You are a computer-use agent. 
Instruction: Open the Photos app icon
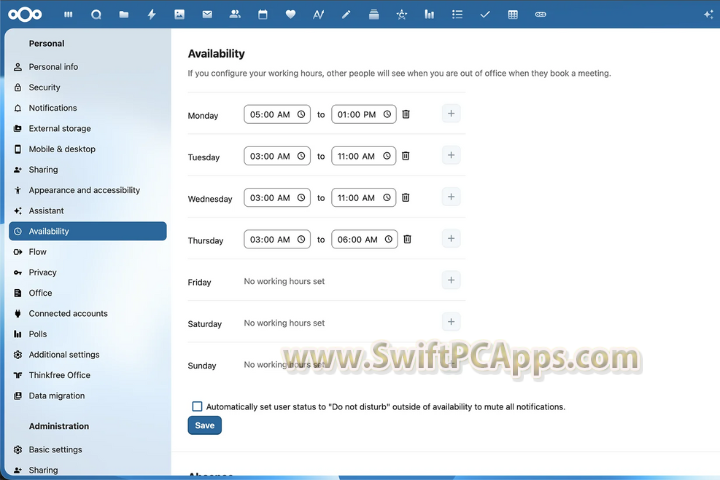180,15
